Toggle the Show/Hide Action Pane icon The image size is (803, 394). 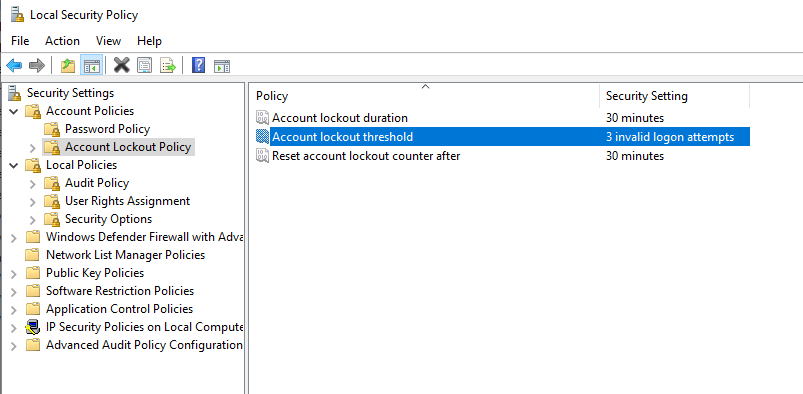[x=222, y=66]
